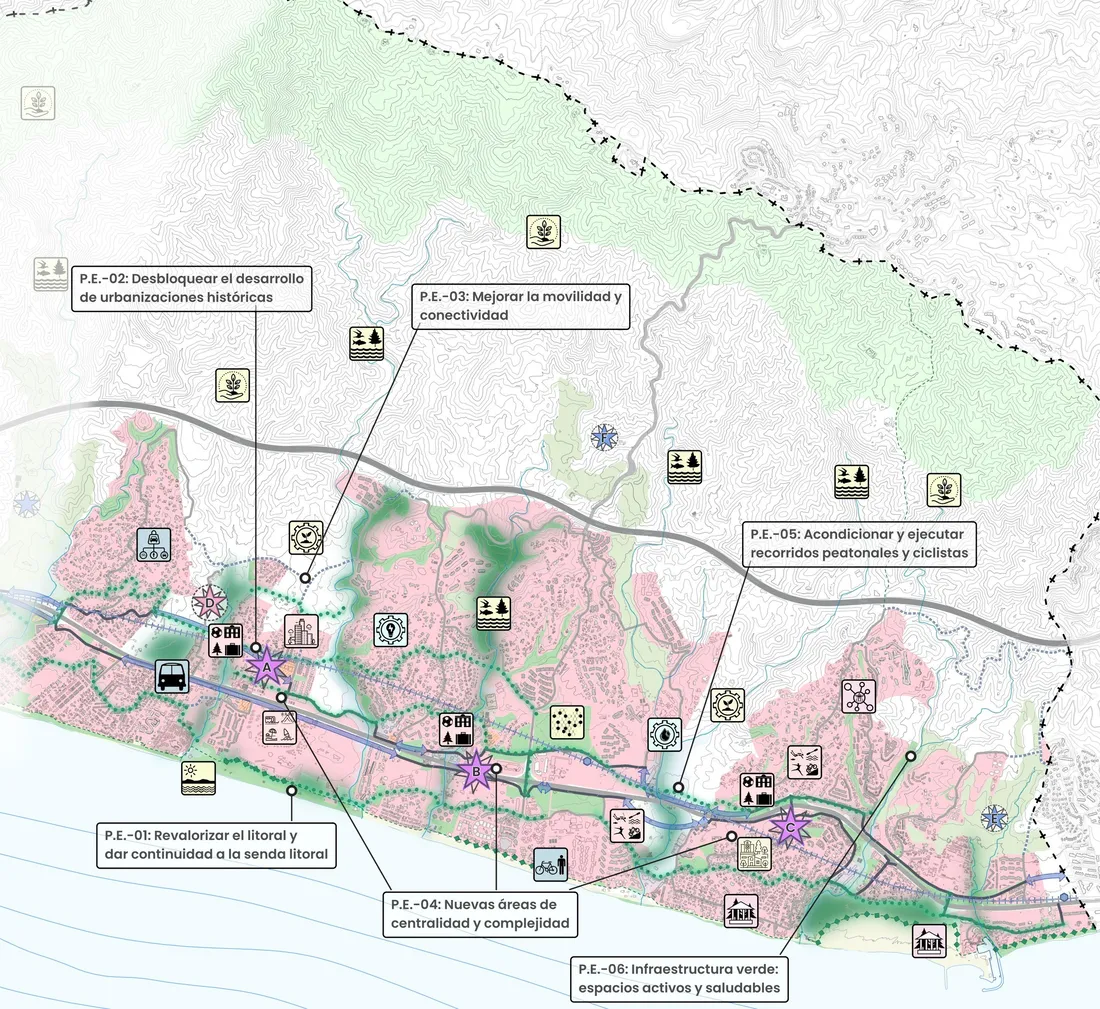Select the facilities icon beside star A
This screenshot has height=1009, width=1100.
(226, 641)
